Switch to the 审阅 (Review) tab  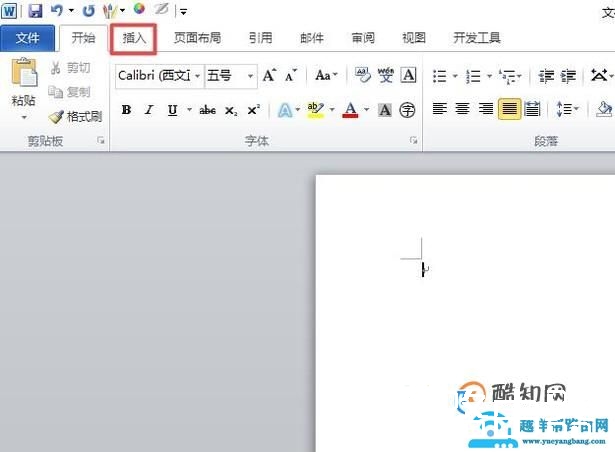363,38
